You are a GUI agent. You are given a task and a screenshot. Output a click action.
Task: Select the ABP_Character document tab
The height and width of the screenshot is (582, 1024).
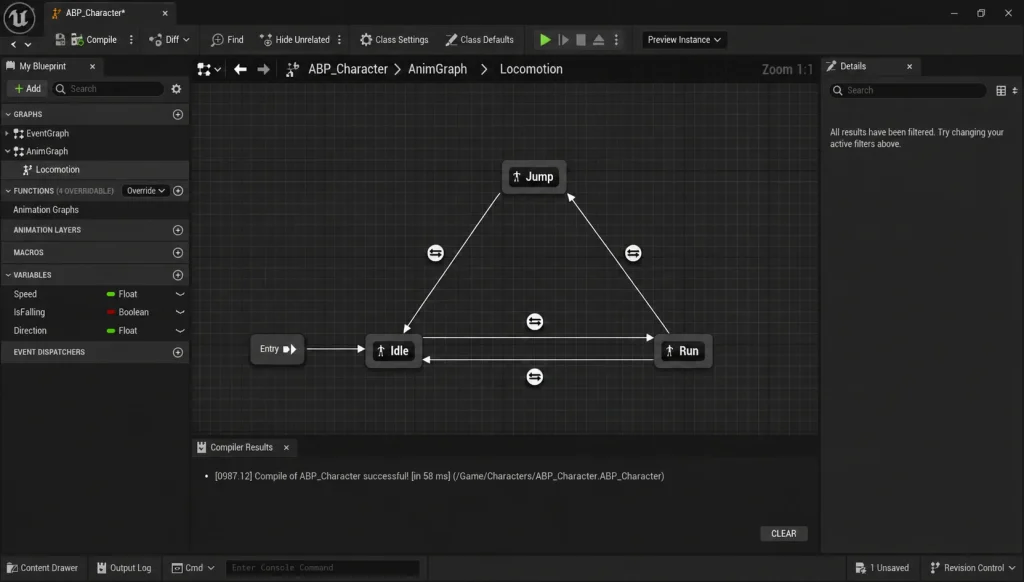pos(95,13)
